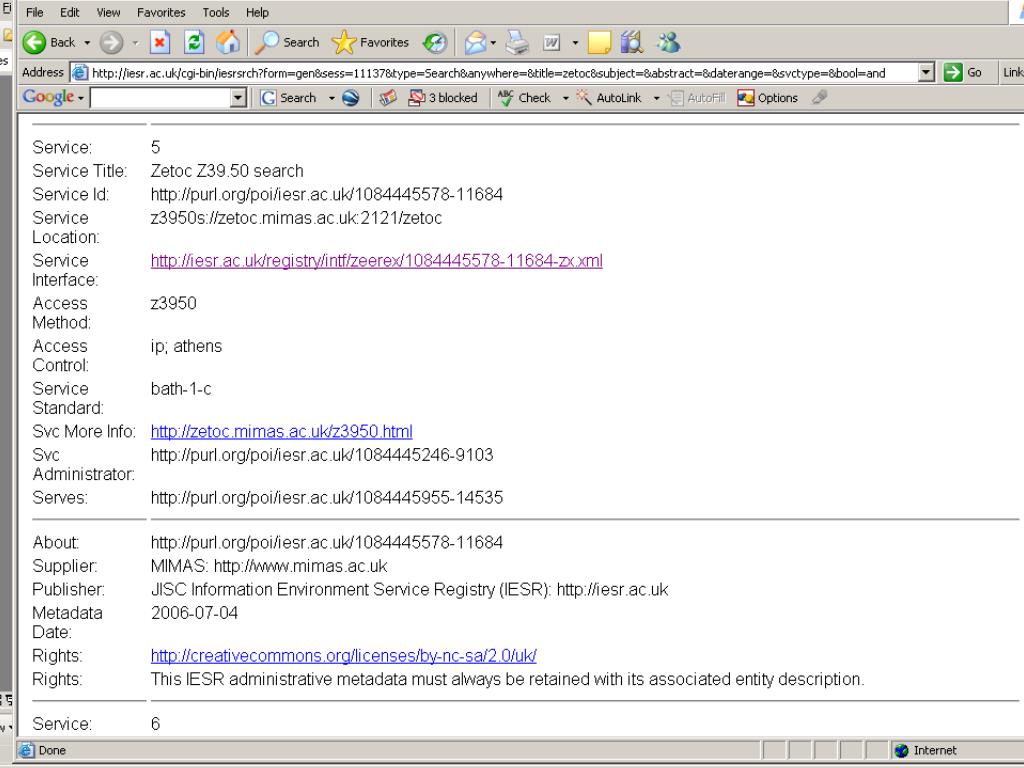Click the icon left of '3 blocked'
Image resolution: width=1024 pixels, height=768 pixels.
click(388, 98)
